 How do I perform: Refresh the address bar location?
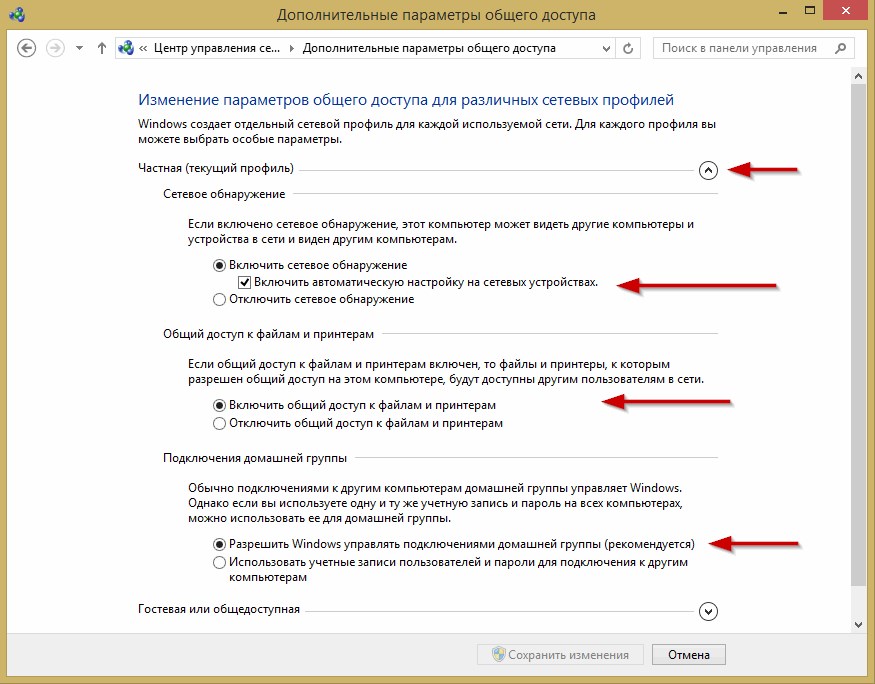[x=628, y=48]
